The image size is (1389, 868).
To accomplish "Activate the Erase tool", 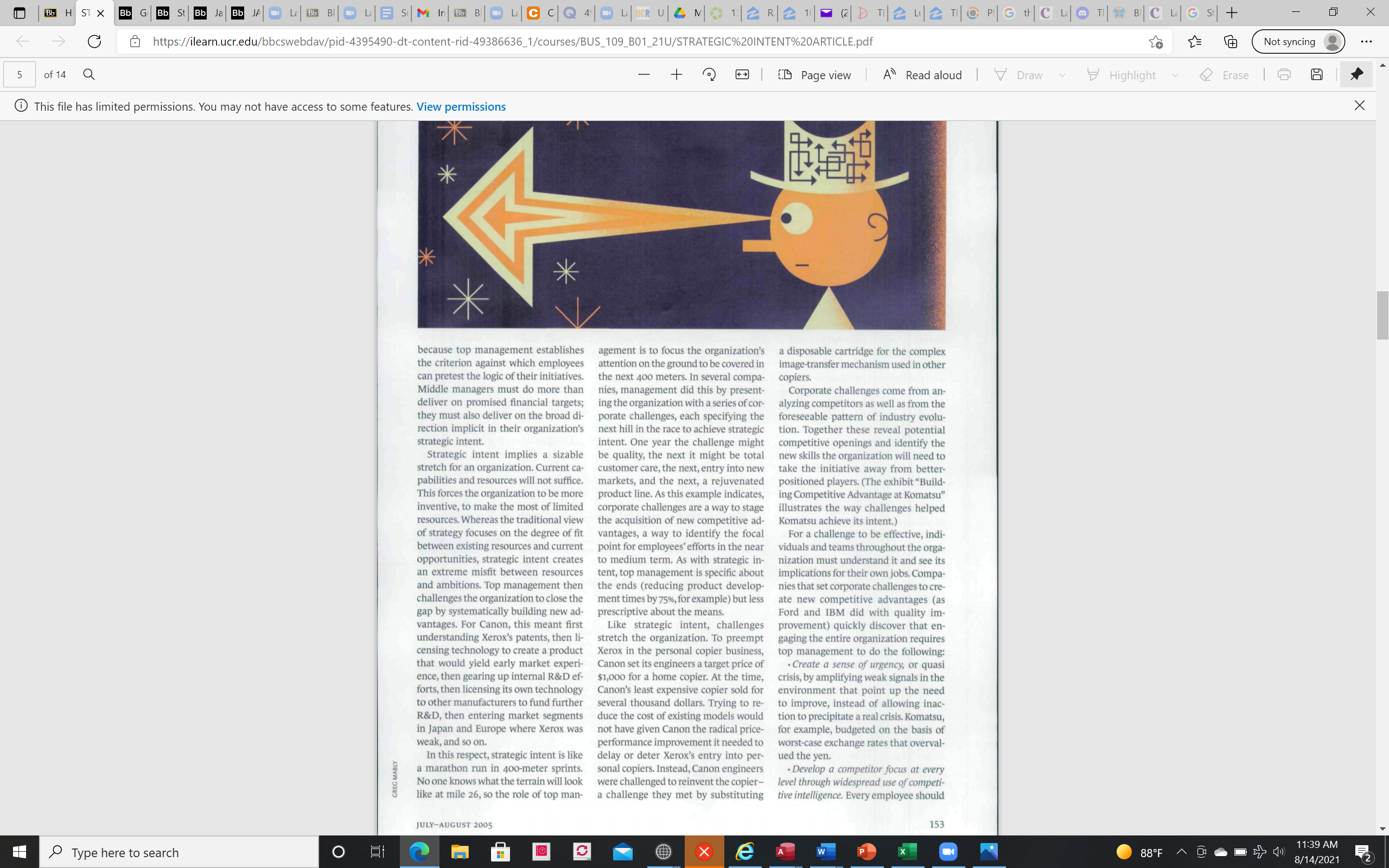I will (x=1224, y=75).
